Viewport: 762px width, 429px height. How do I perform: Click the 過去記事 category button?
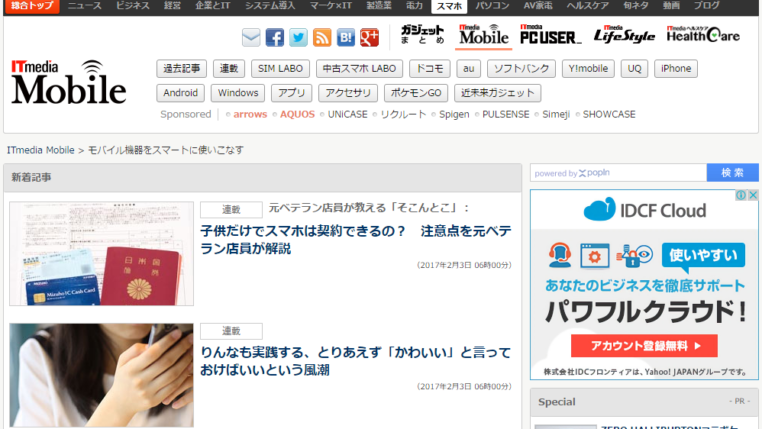(x=181, y=69)
